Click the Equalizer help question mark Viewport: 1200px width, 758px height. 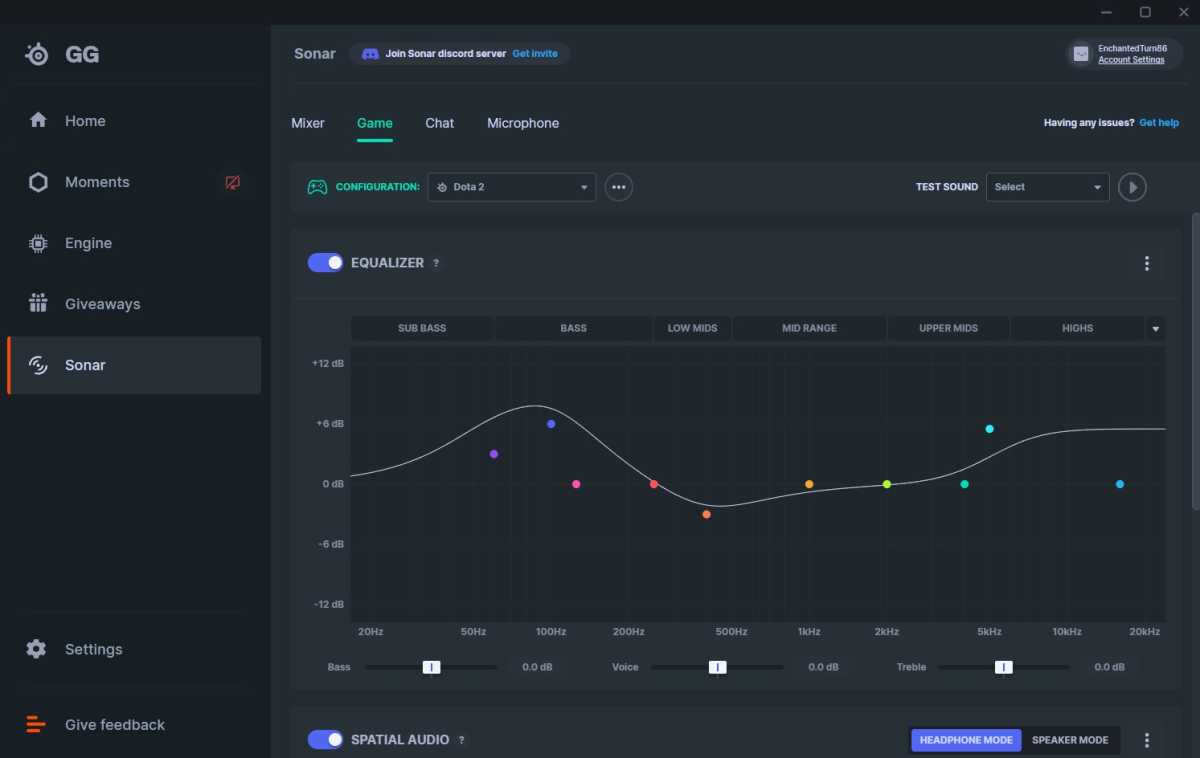coord(436,263)
